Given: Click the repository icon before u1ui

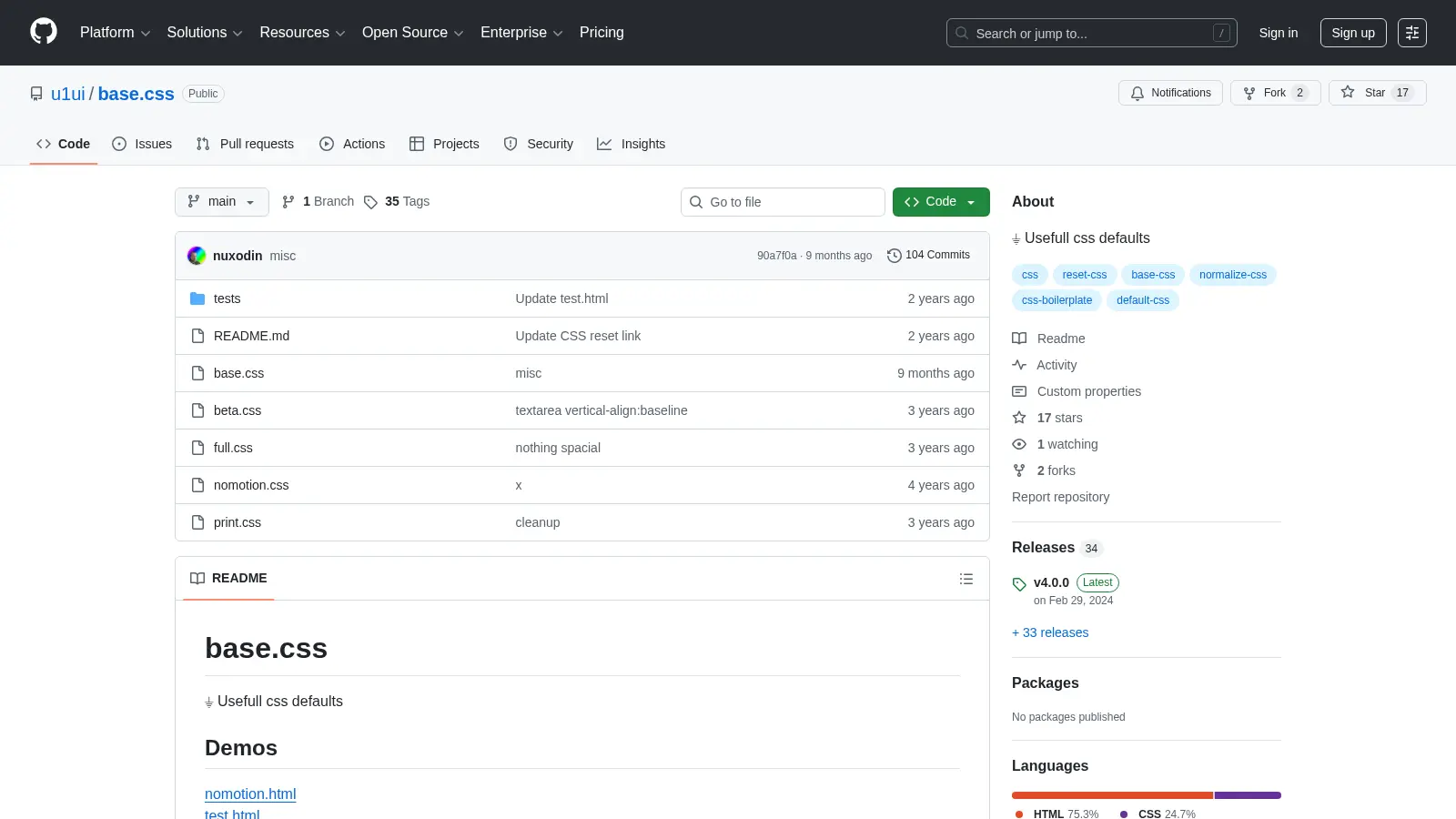Looking at the screenshot, I should (36, 94).
